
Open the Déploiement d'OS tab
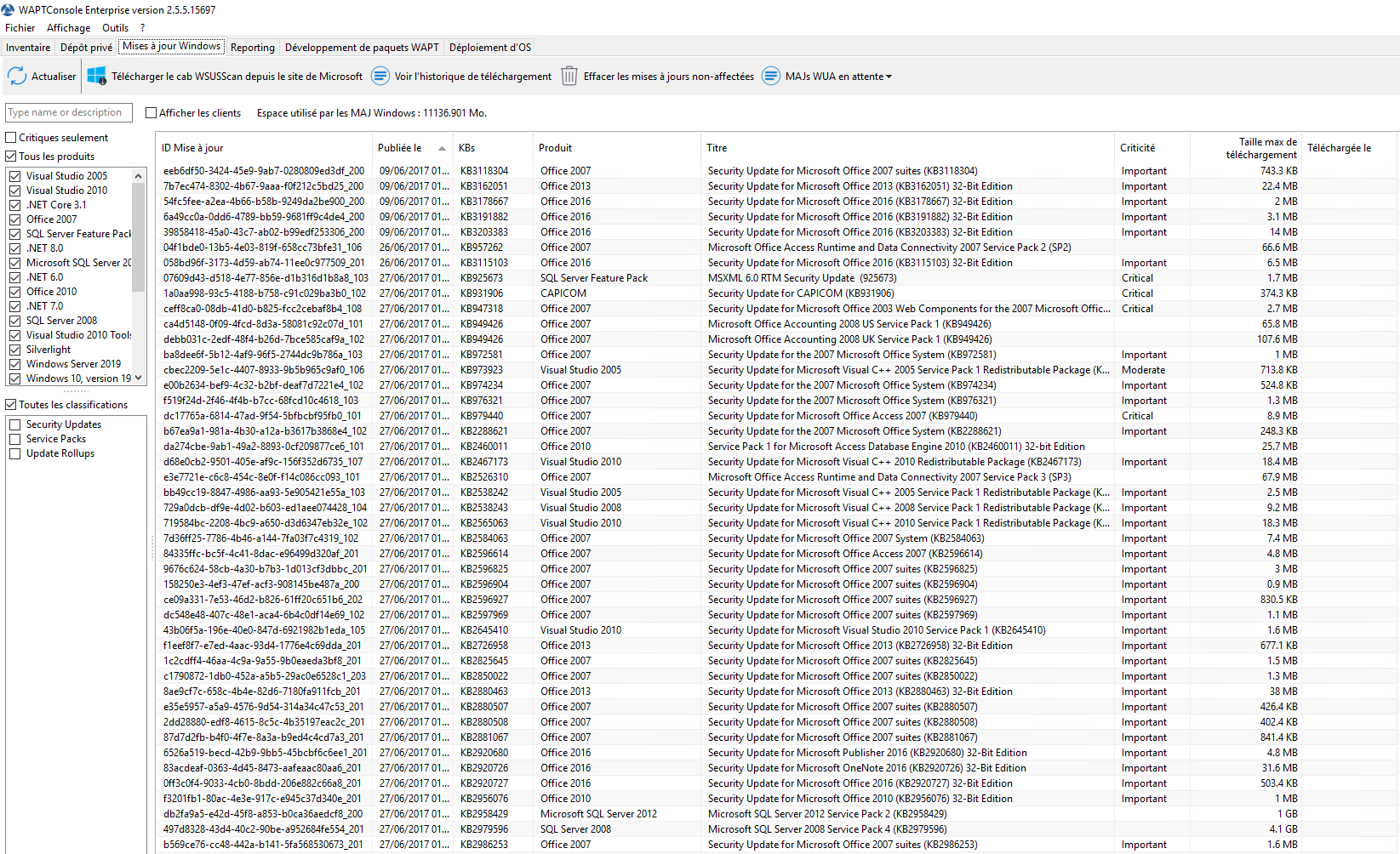click(x=490, y=48)
